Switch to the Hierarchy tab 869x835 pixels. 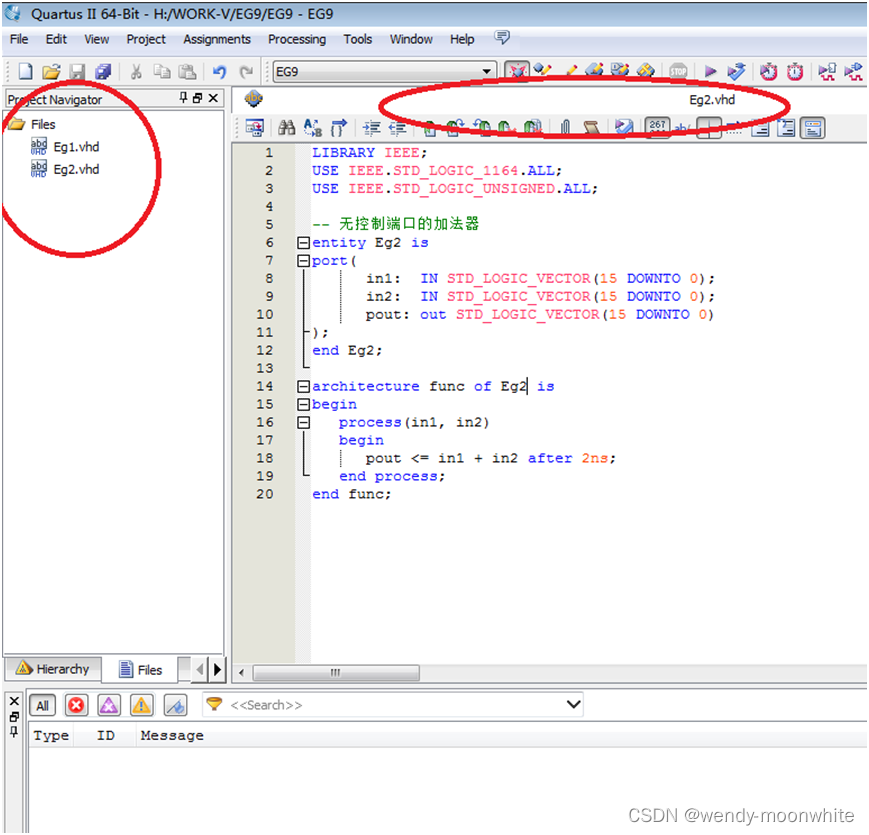click(x=53, y=669)
